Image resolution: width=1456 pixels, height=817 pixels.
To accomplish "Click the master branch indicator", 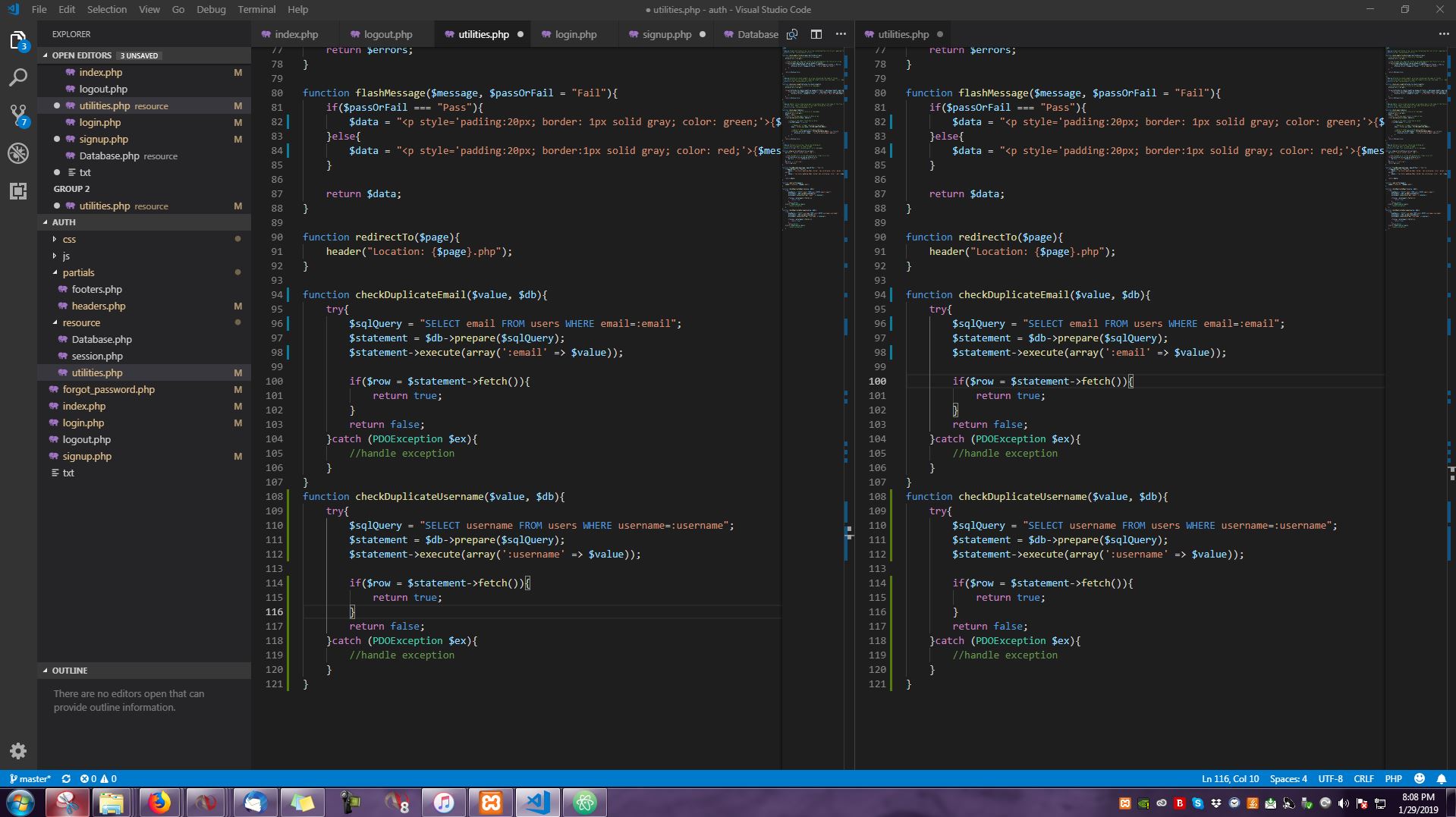I will click(30, 778).
